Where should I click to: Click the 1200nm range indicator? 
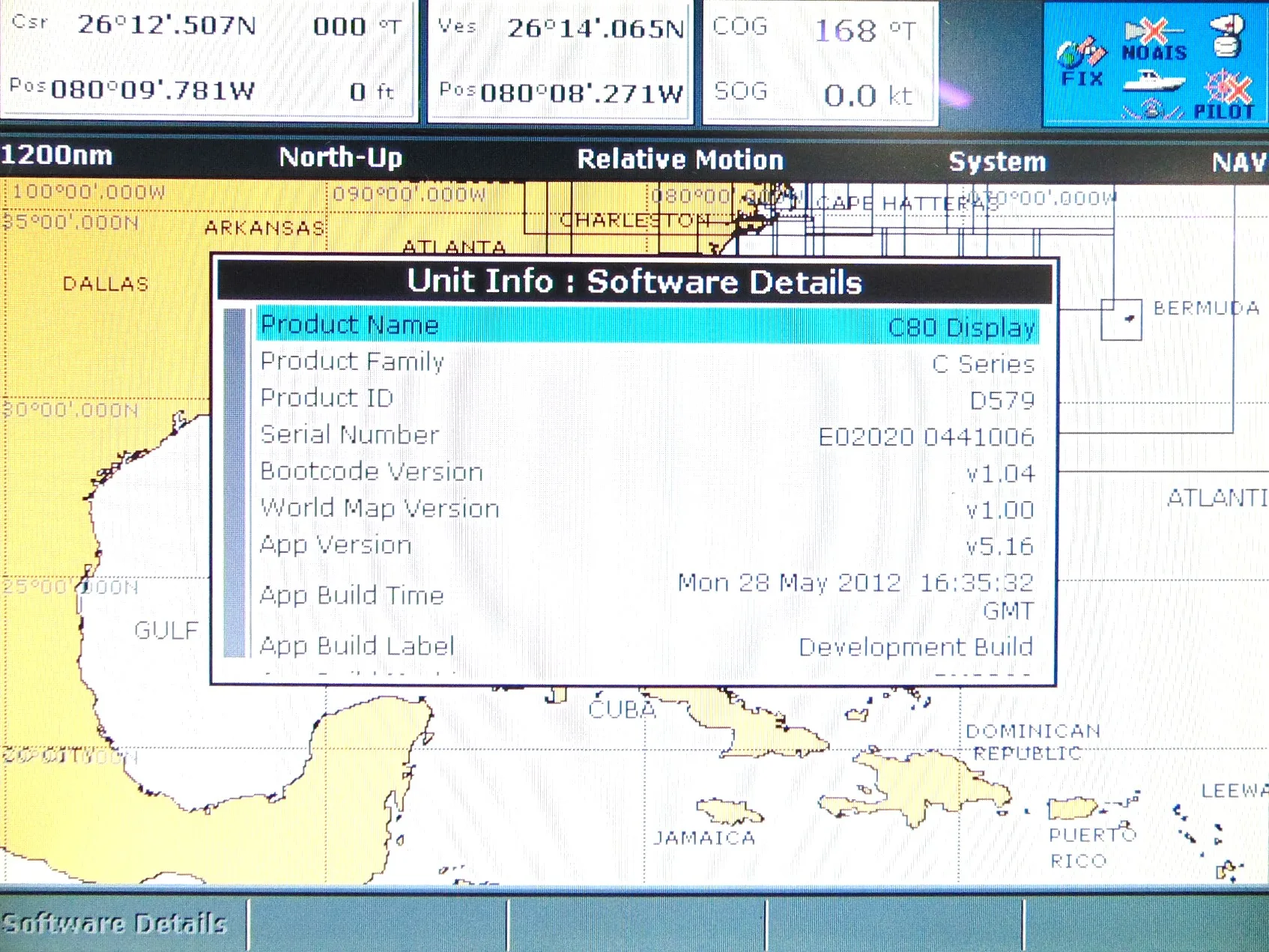click(57, 156)
